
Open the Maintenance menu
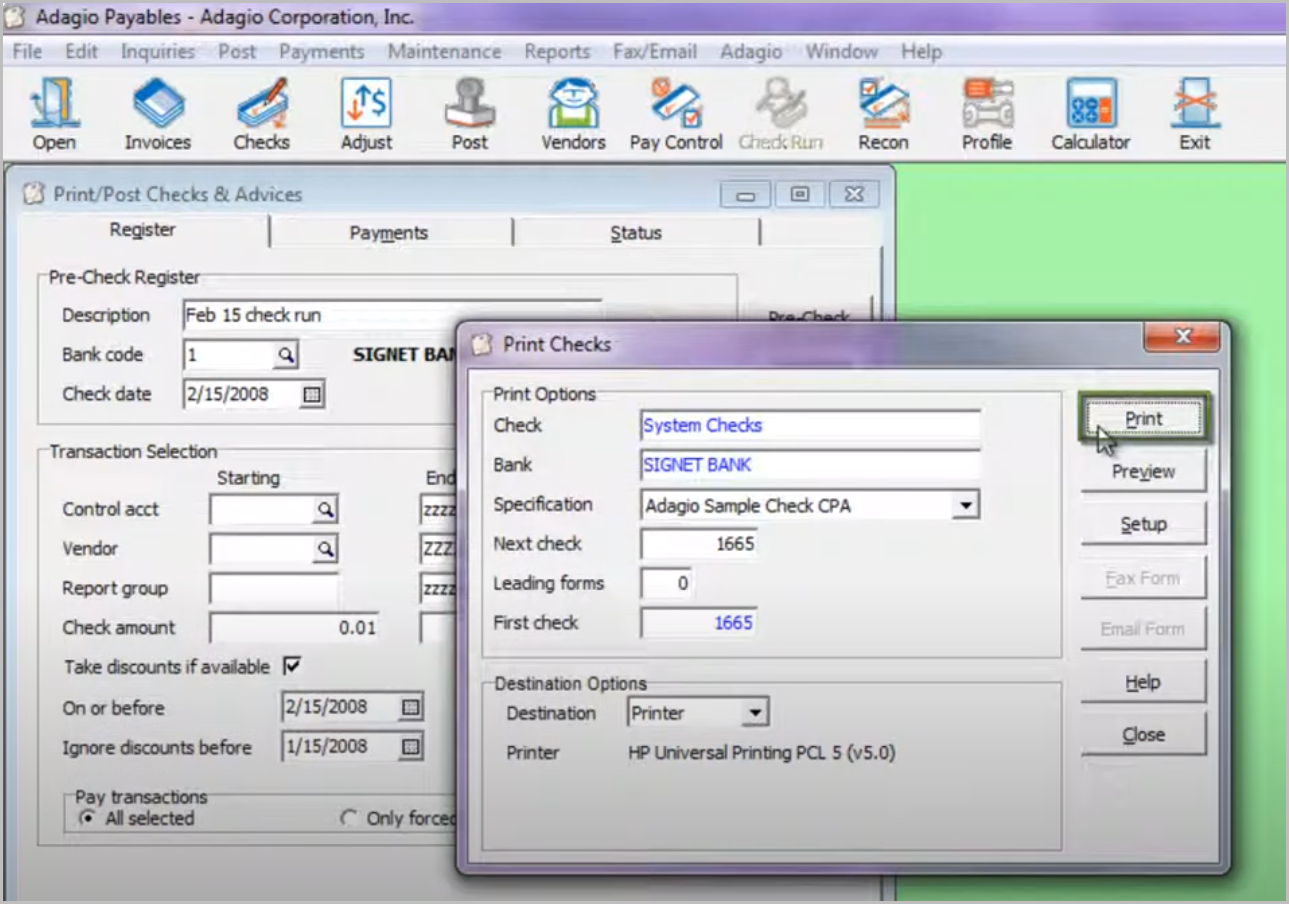pos(444,51)
